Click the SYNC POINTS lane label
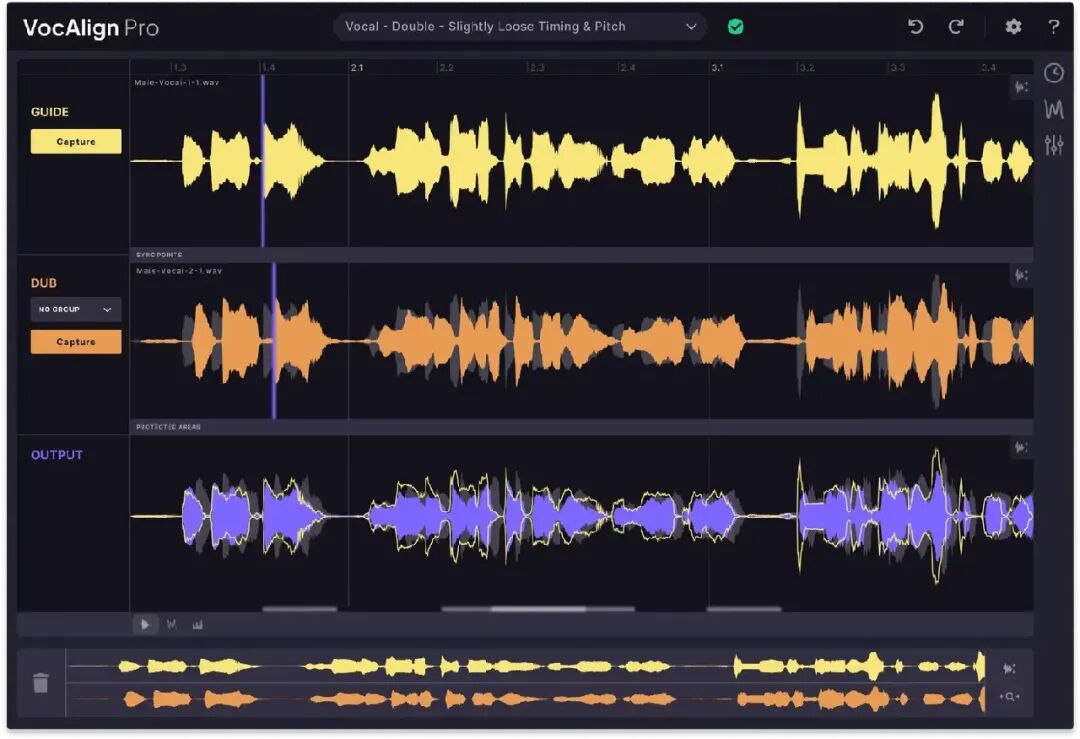This screenshot has width=1080, height=739. [x=159, y=255]
